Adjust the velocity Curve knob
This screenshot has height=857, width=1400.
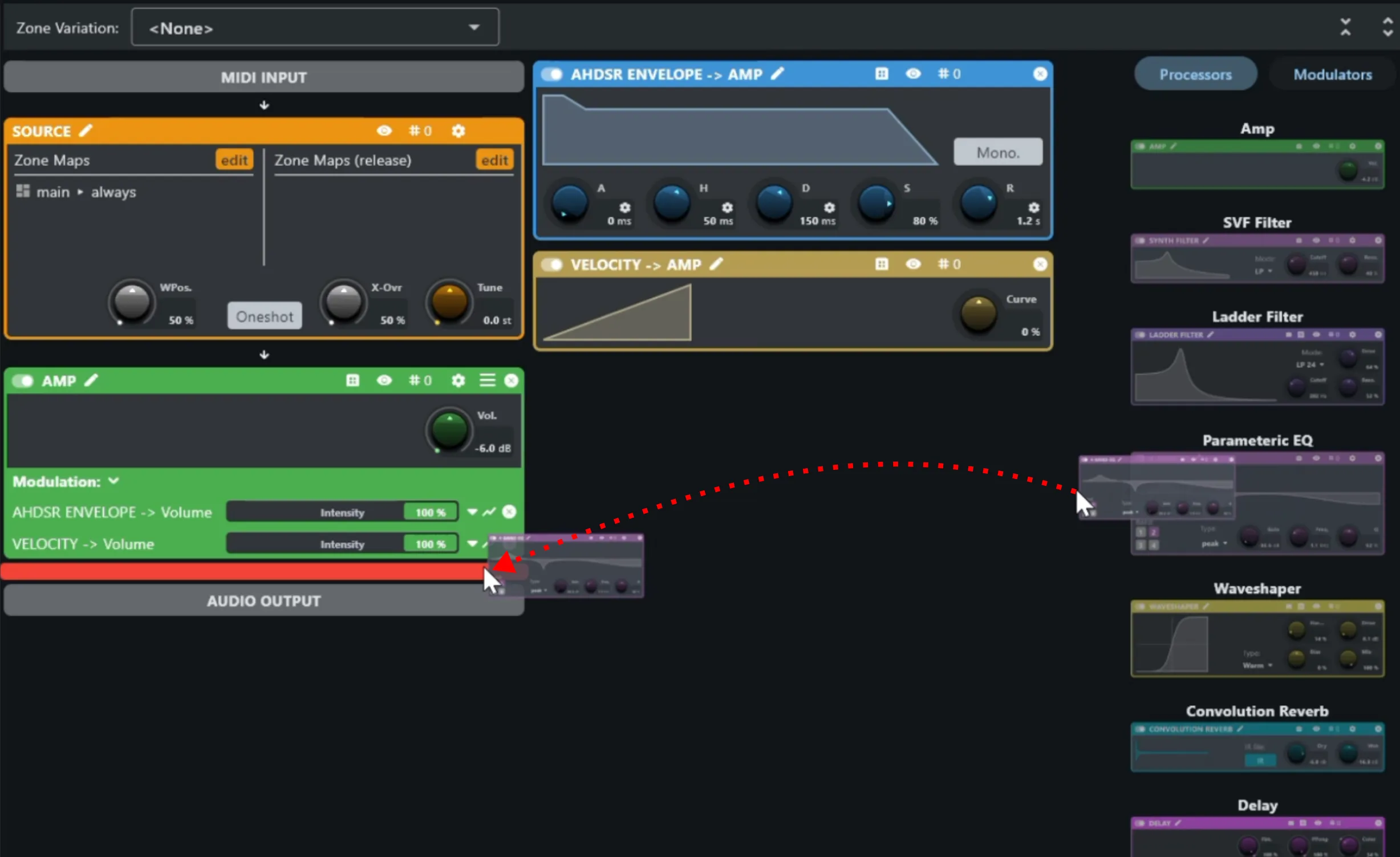(x=978, y=313)
